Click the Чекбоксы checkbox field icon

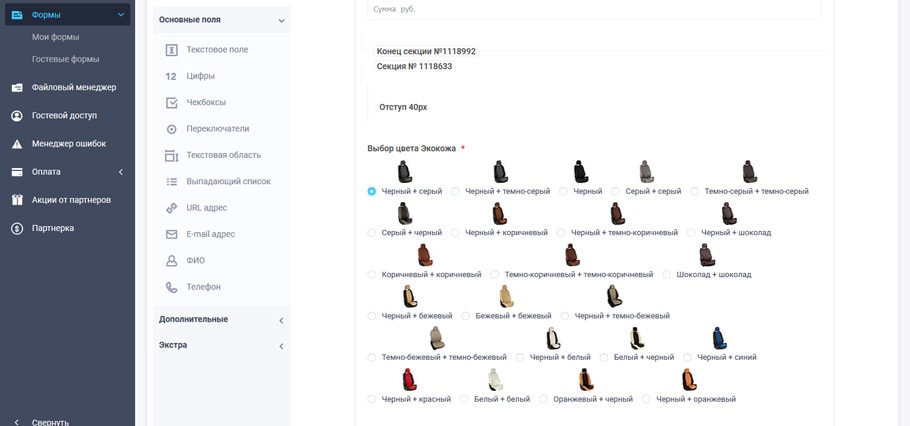[x=171, y=103]
